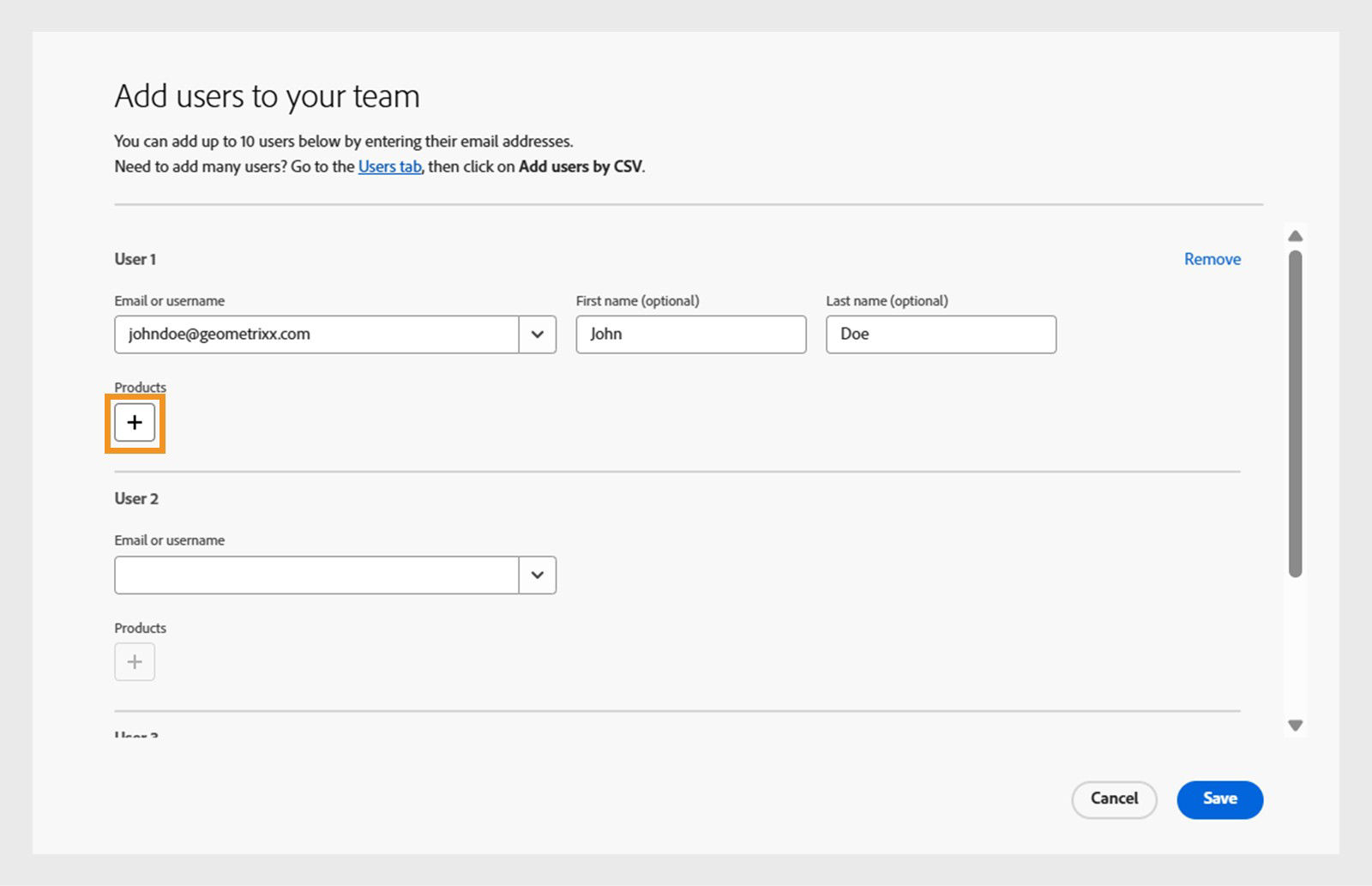This screenshot has width=1372, height=886.
Task: Click the johndoe@geometrixx.com email field
Action: 316,335
